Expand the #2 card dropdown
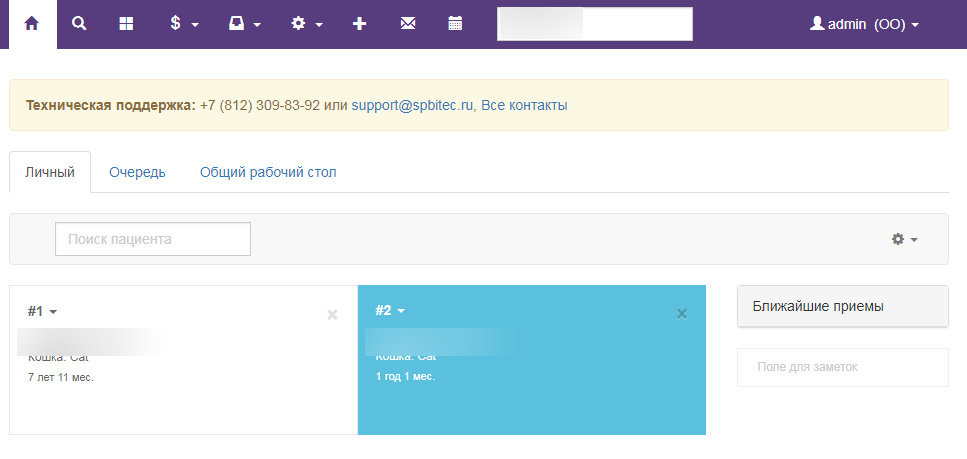This screenshot has width=967, height=459. (390, 310)
